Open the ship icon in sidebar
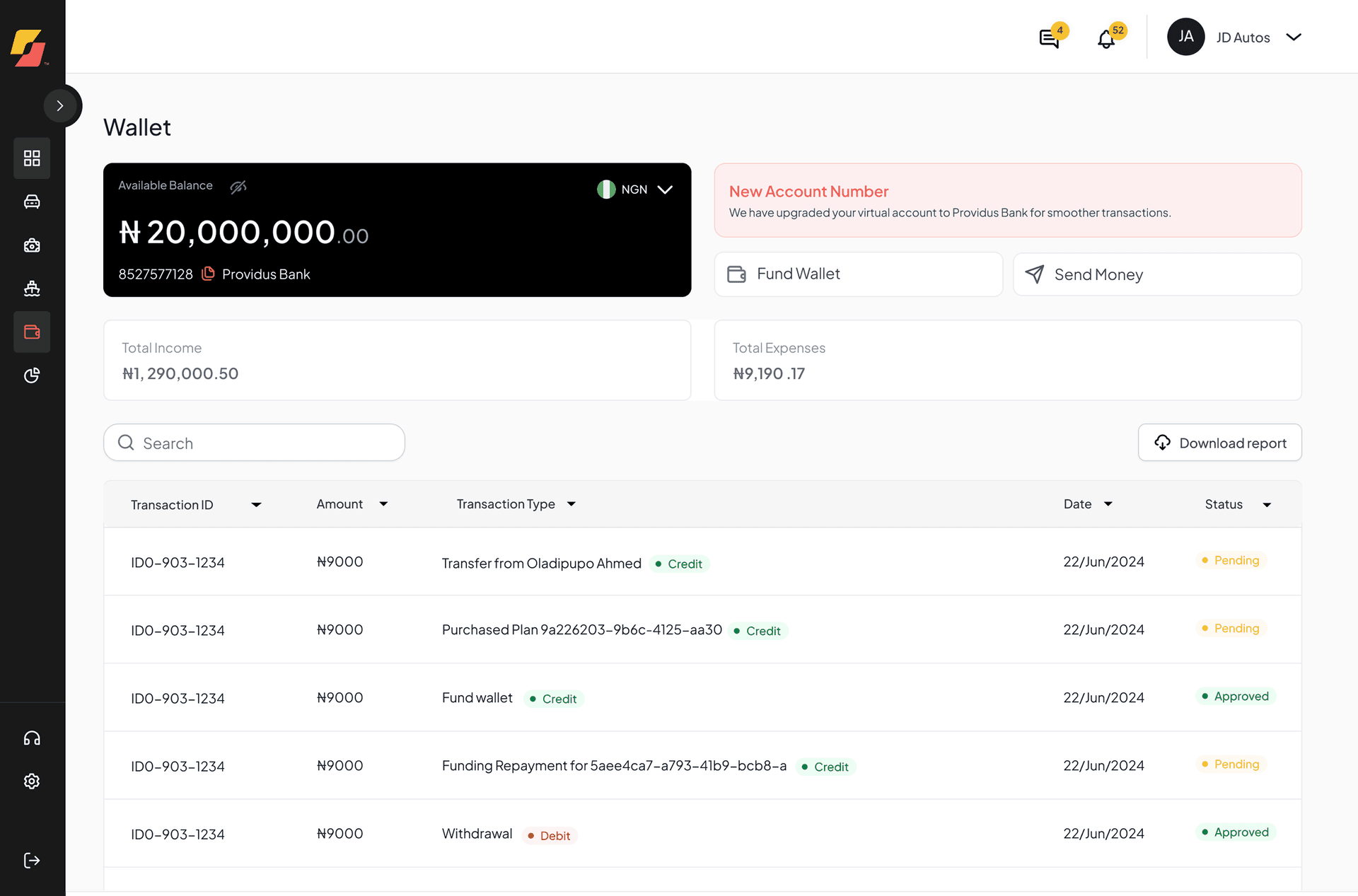 click(x=32, y=289)
